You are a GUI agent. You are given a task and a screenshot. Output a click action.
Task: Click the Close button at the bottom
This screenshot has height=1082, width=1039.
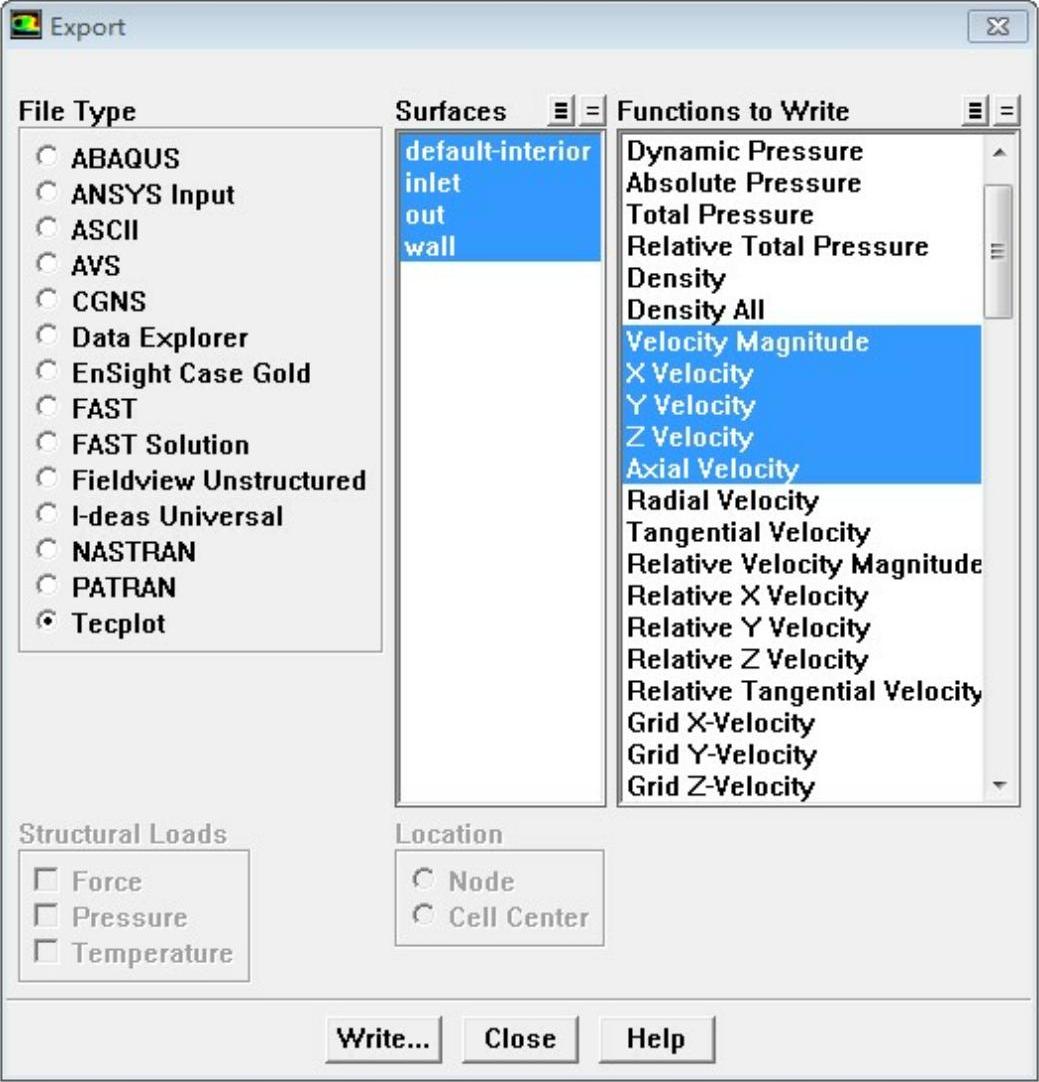point(519,1038)
